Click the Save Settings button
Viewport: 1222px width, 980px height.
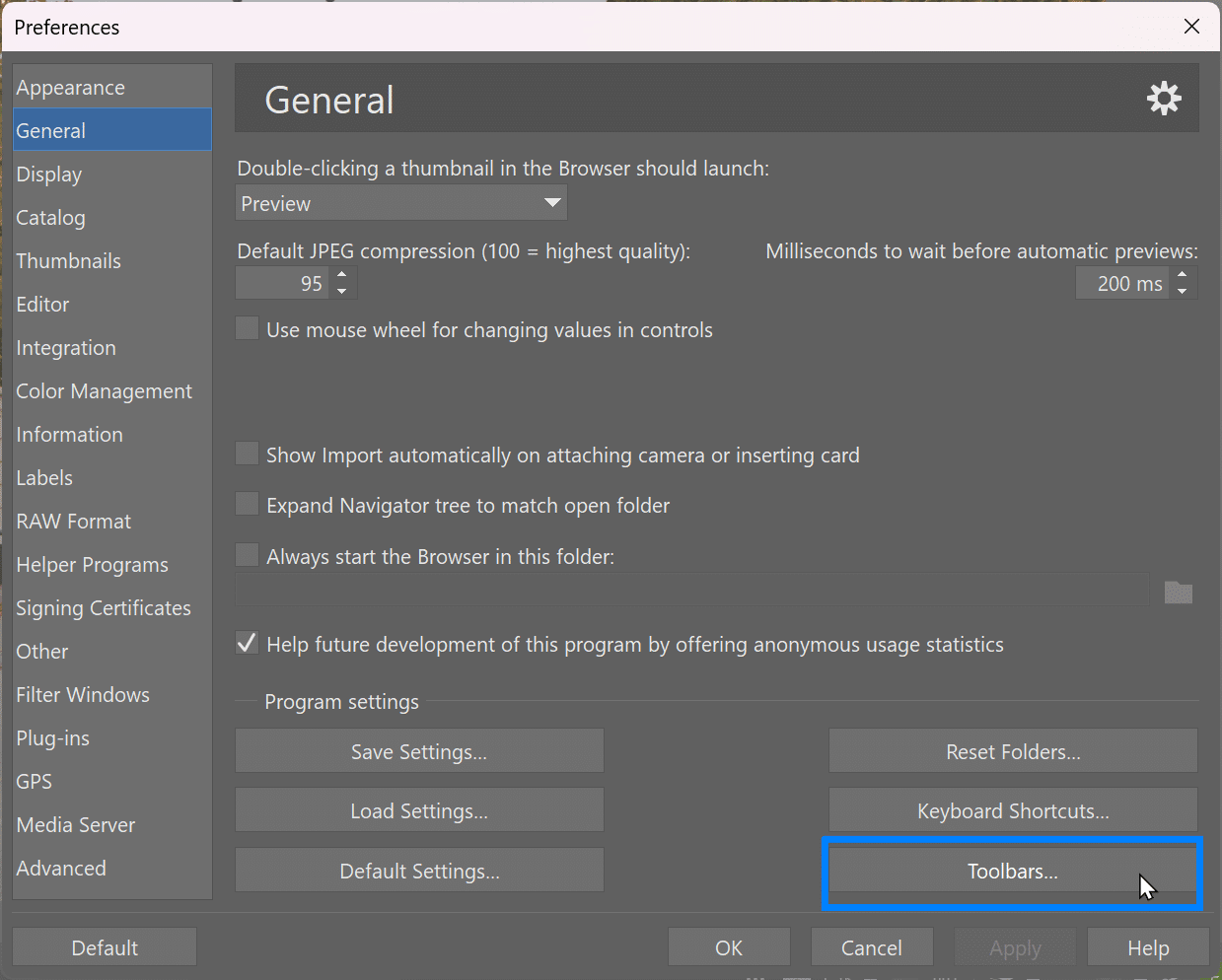[x=418, y=750]
